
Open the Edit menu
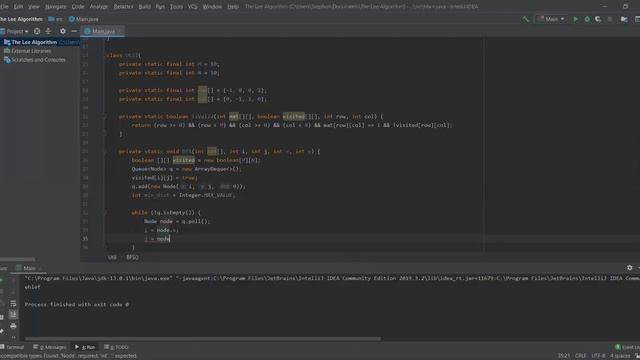18,7
